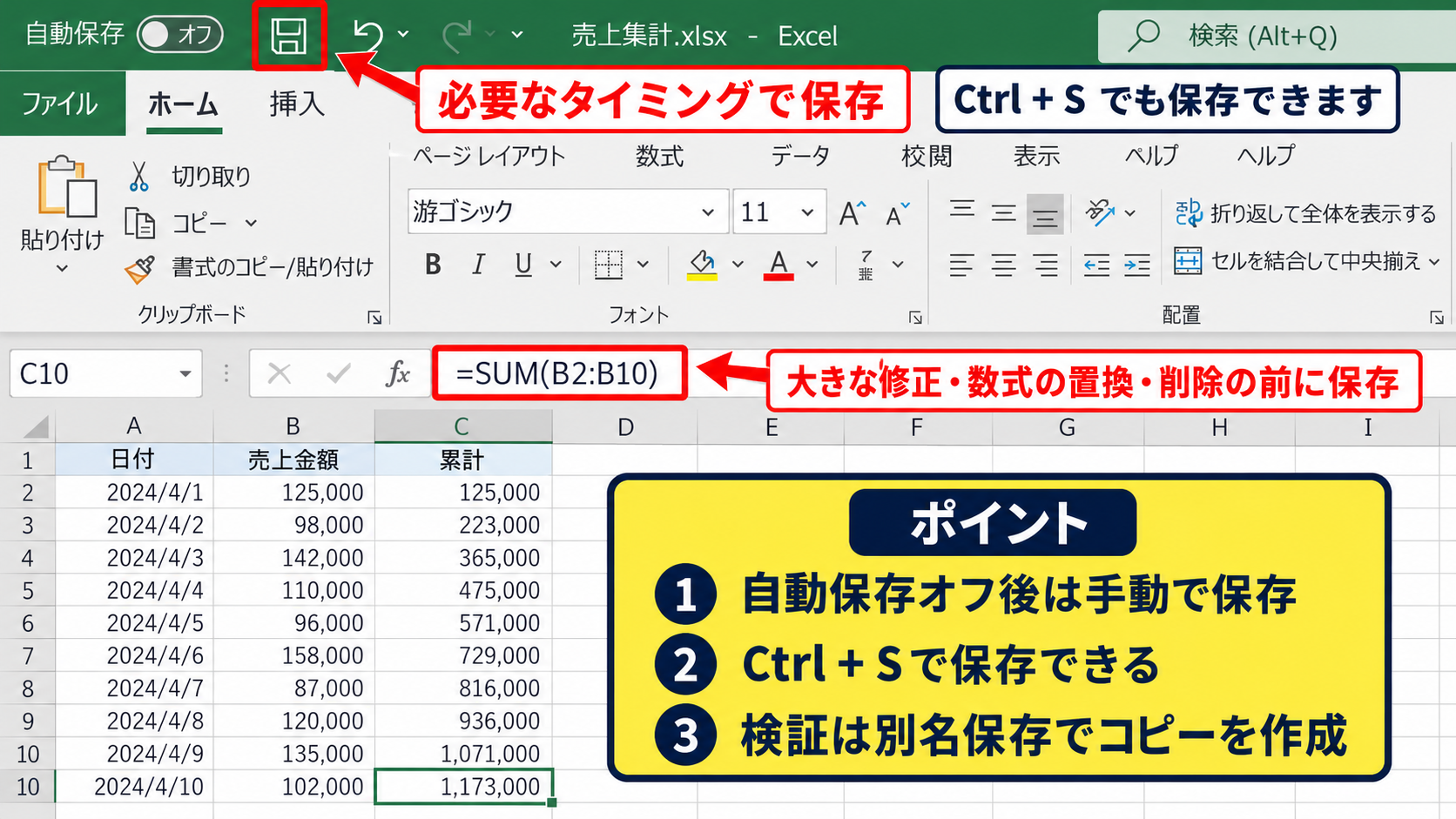Viewport: 1456px width, 819px height.
Task: Undo the last action with the arrow icon
Action: [x=368, y=36]
